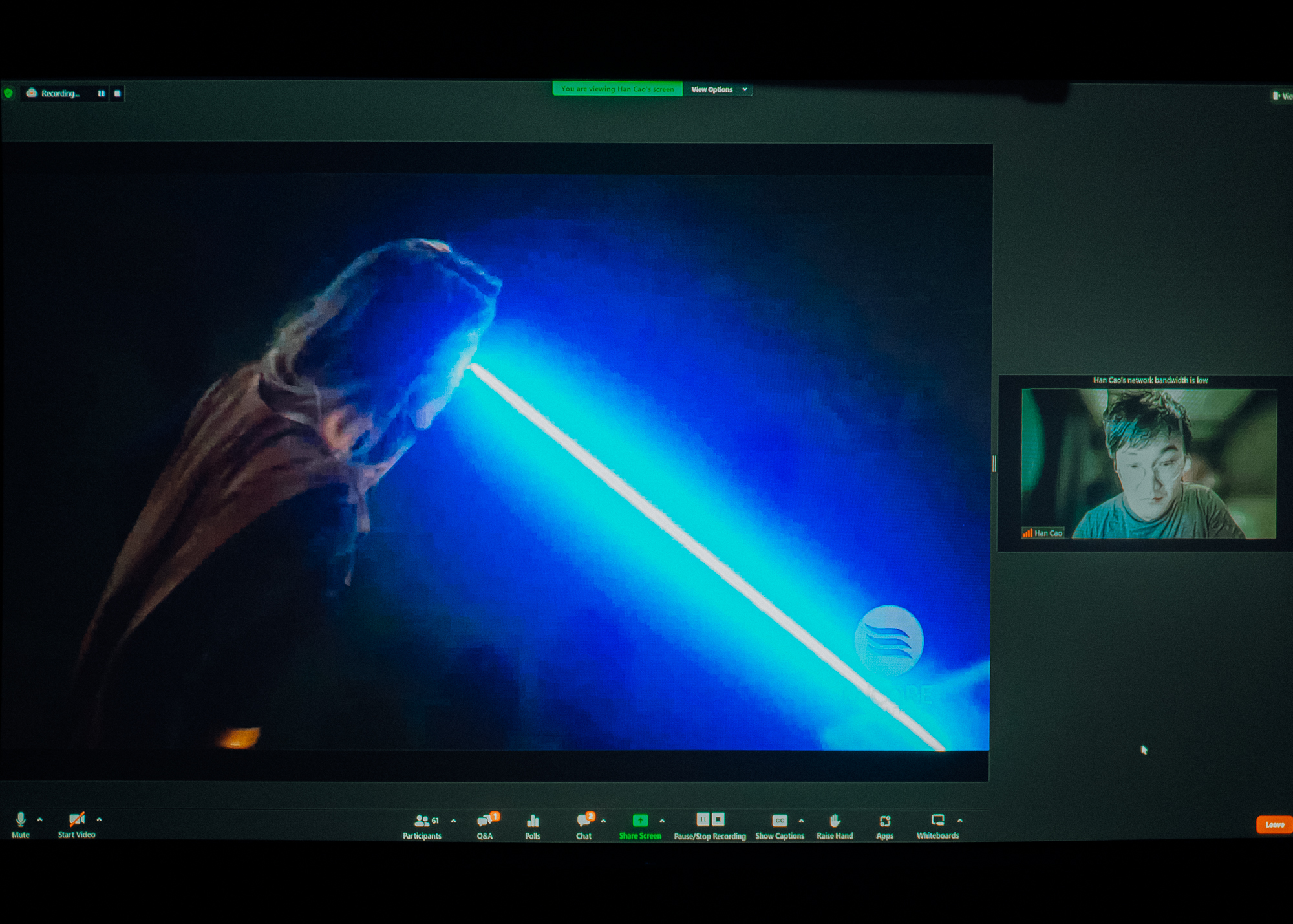1293x924 pixels.
Task: Open the Chat panel
Action: [584, 826]
